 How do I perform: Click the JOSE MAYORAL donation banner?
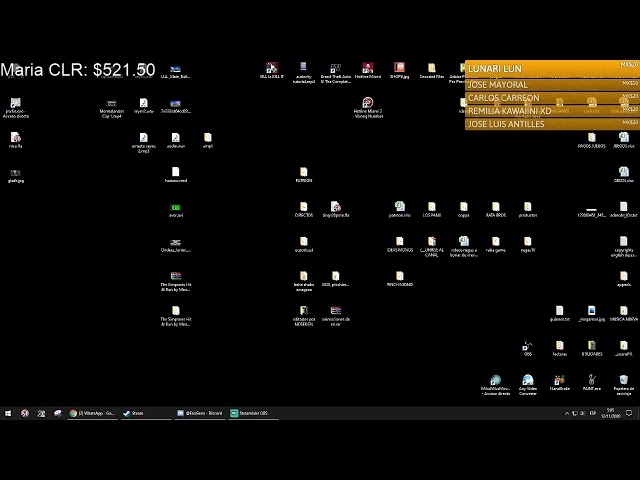tap(552, 84)
